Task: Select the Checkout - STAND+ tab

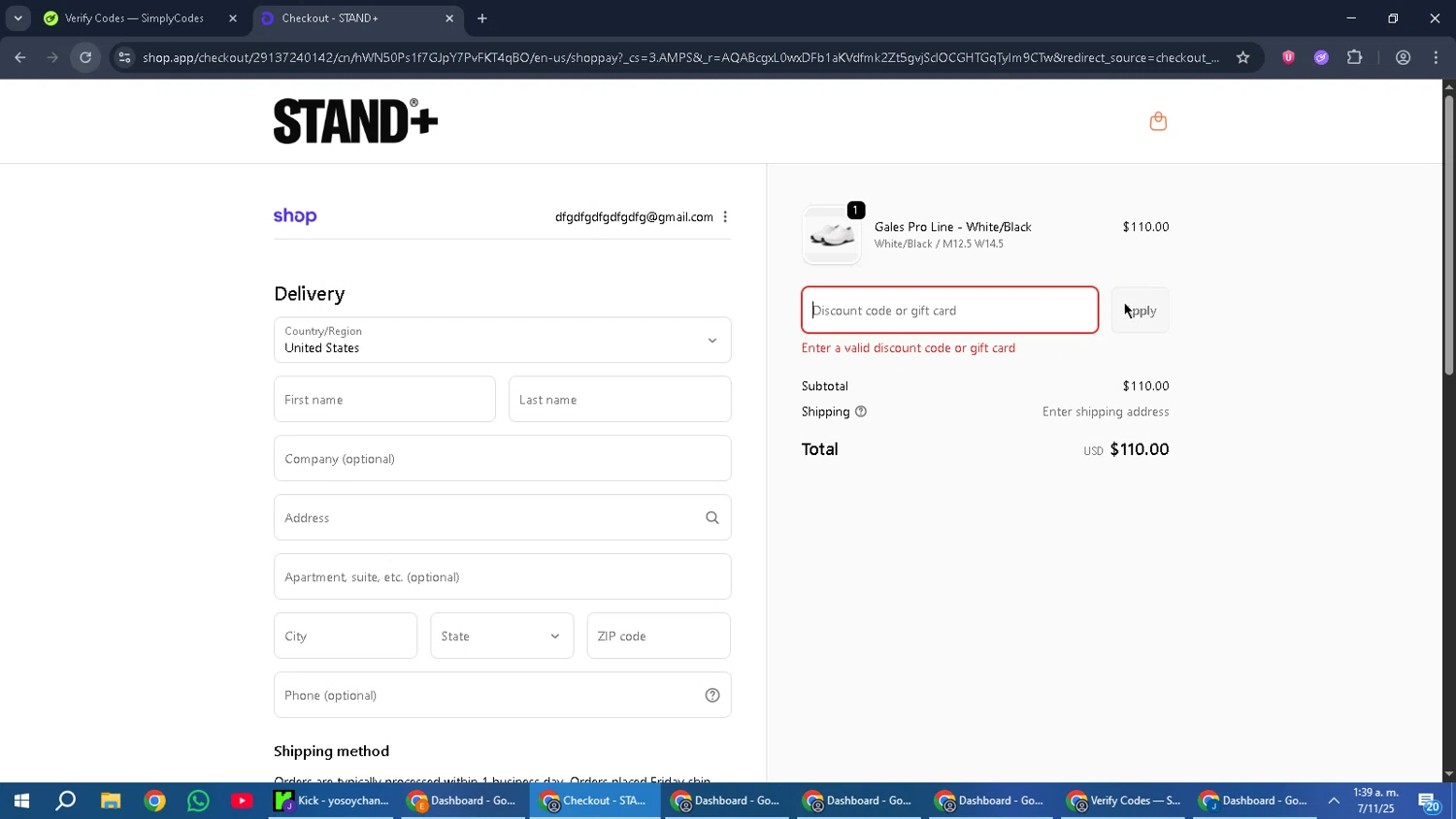Action: point(357,18)
